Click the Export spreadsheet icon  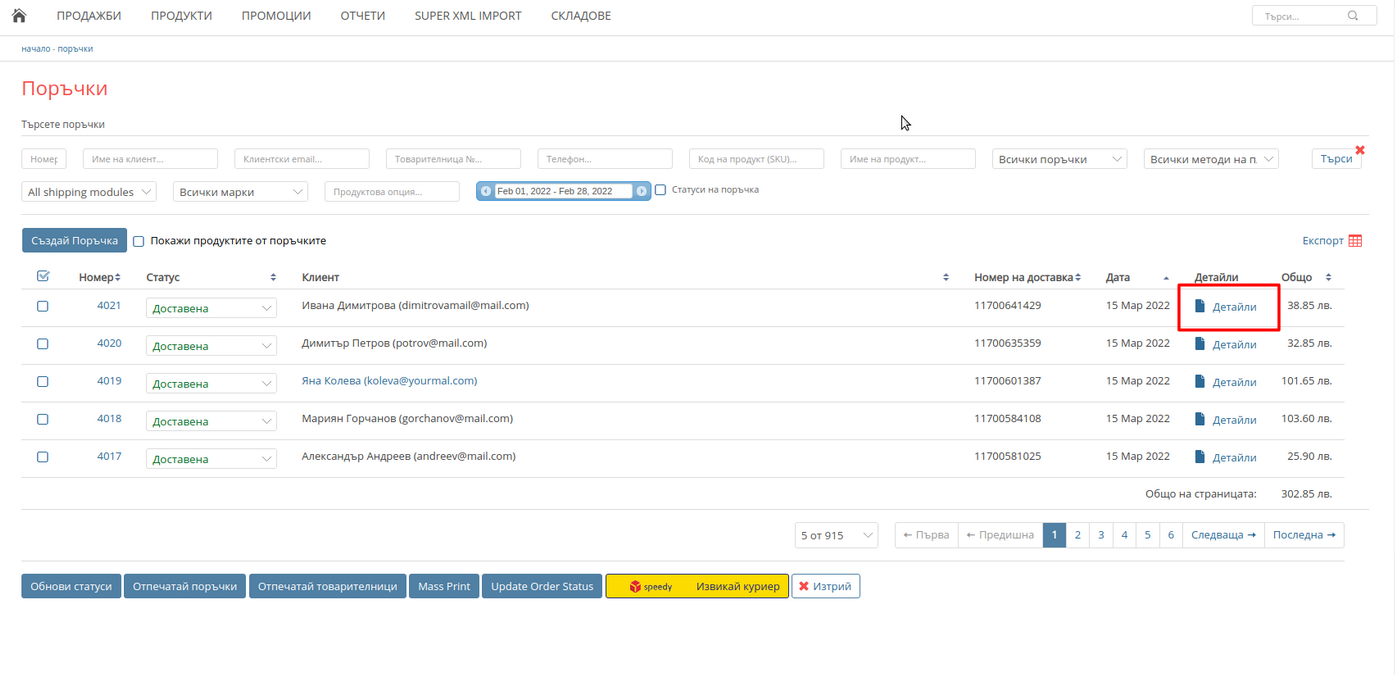click(1355, 241)
